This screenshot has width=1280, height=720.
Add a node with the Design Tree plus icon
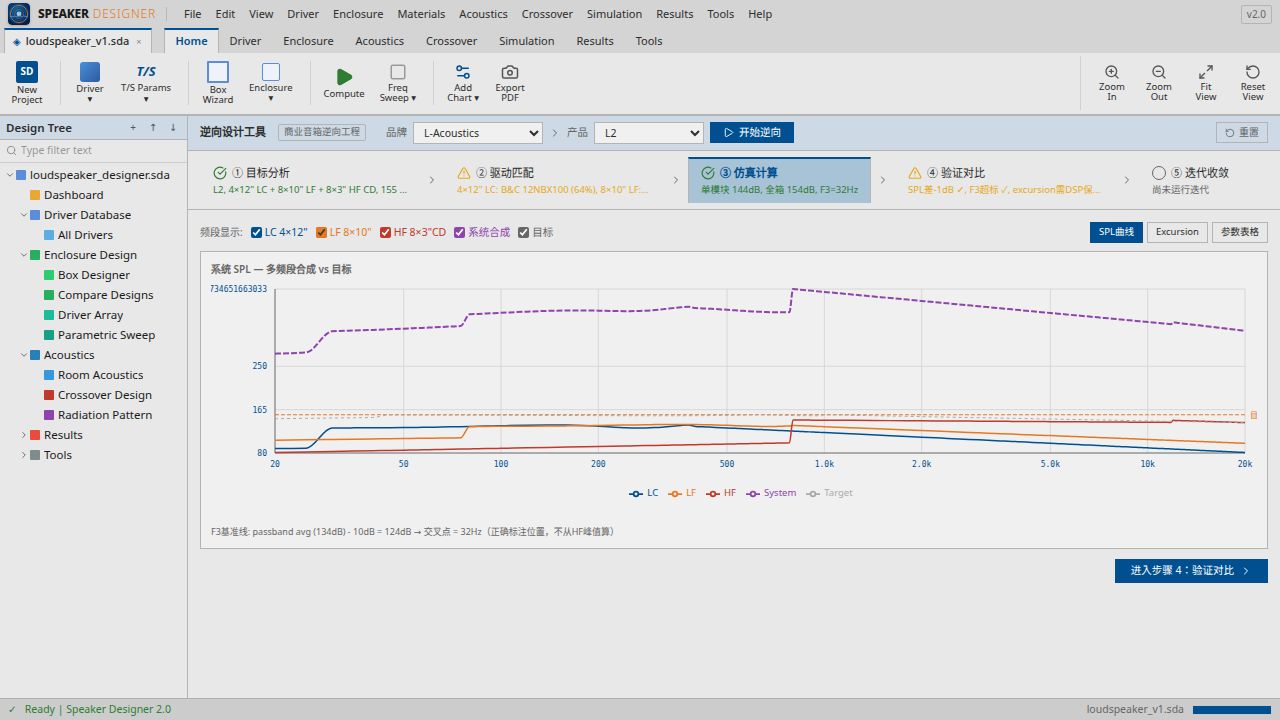133,128
